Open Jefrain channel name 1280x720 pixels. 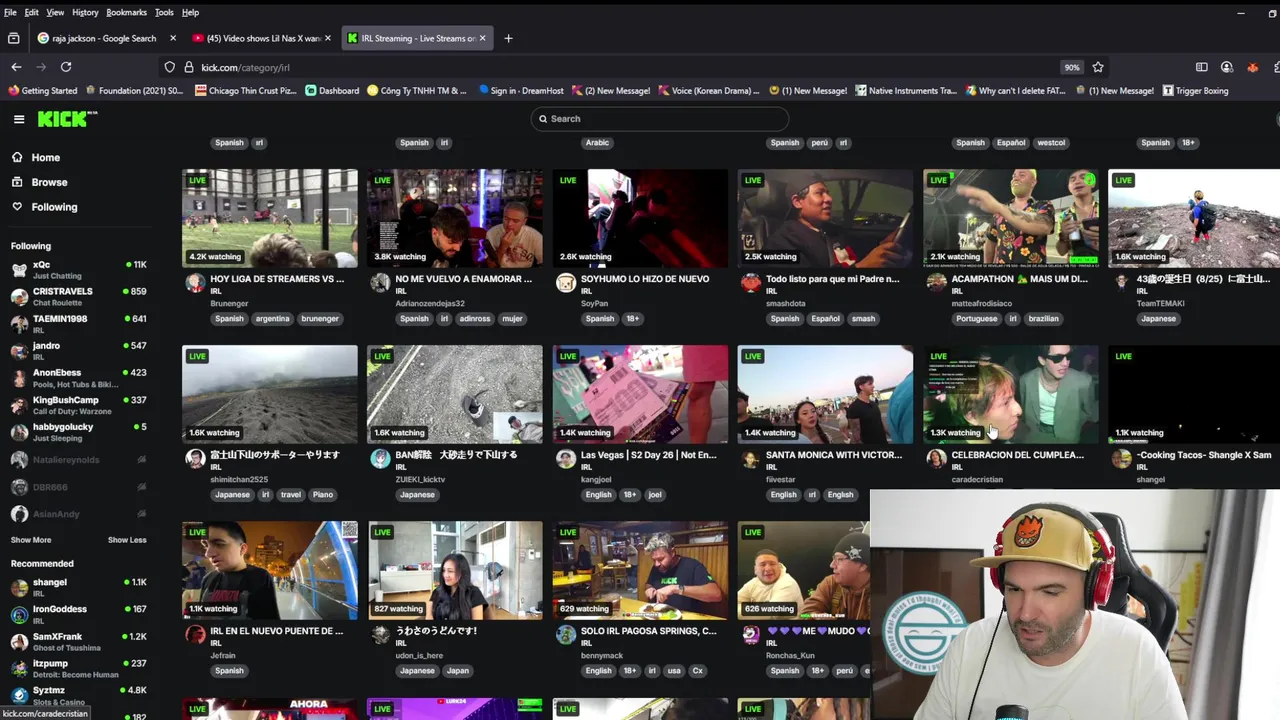coord(224,656)
